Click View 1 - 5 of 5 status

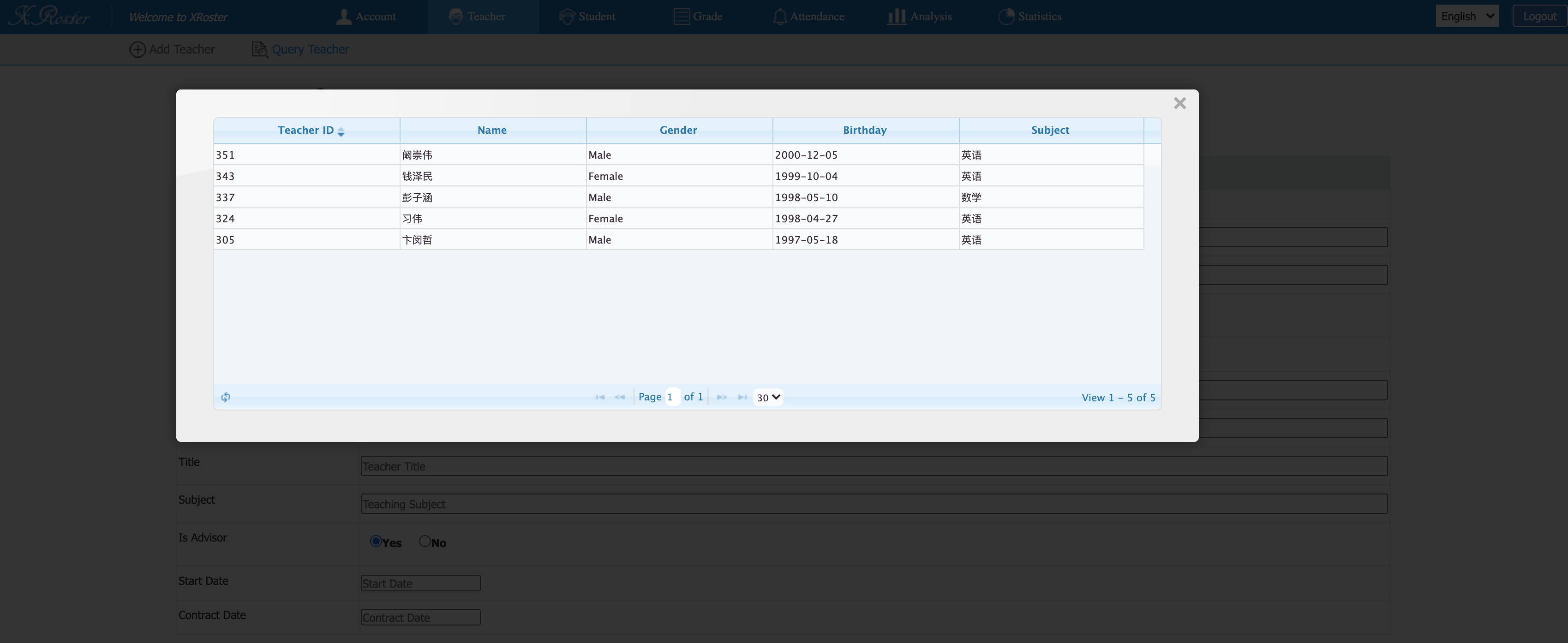[x=1118, y=397]
